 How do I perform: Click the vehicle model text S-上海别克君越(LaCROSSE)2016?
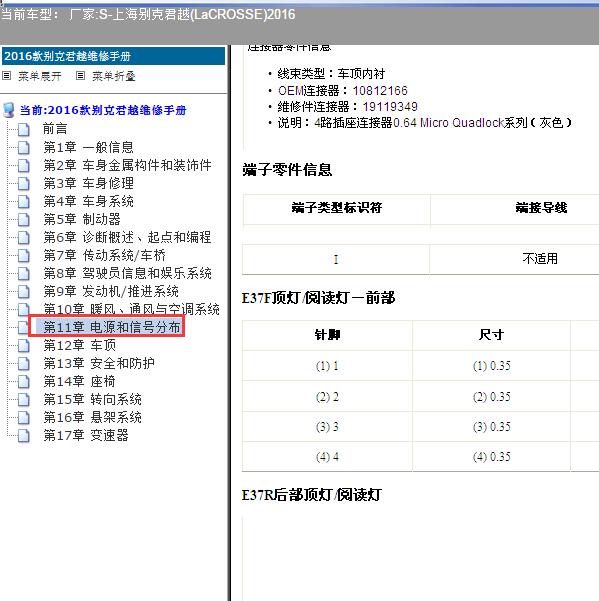coord(197,15)
